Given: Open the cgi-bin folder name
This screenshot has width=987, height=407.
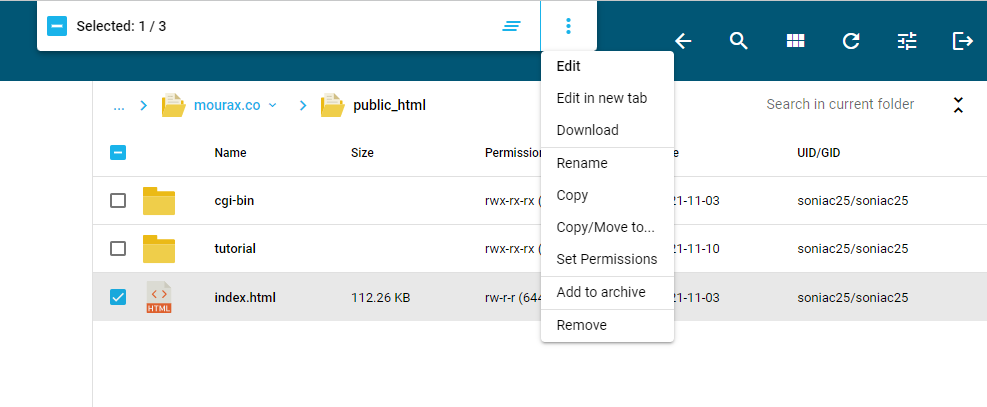Looking at the screenshot, I should [234, 201].
